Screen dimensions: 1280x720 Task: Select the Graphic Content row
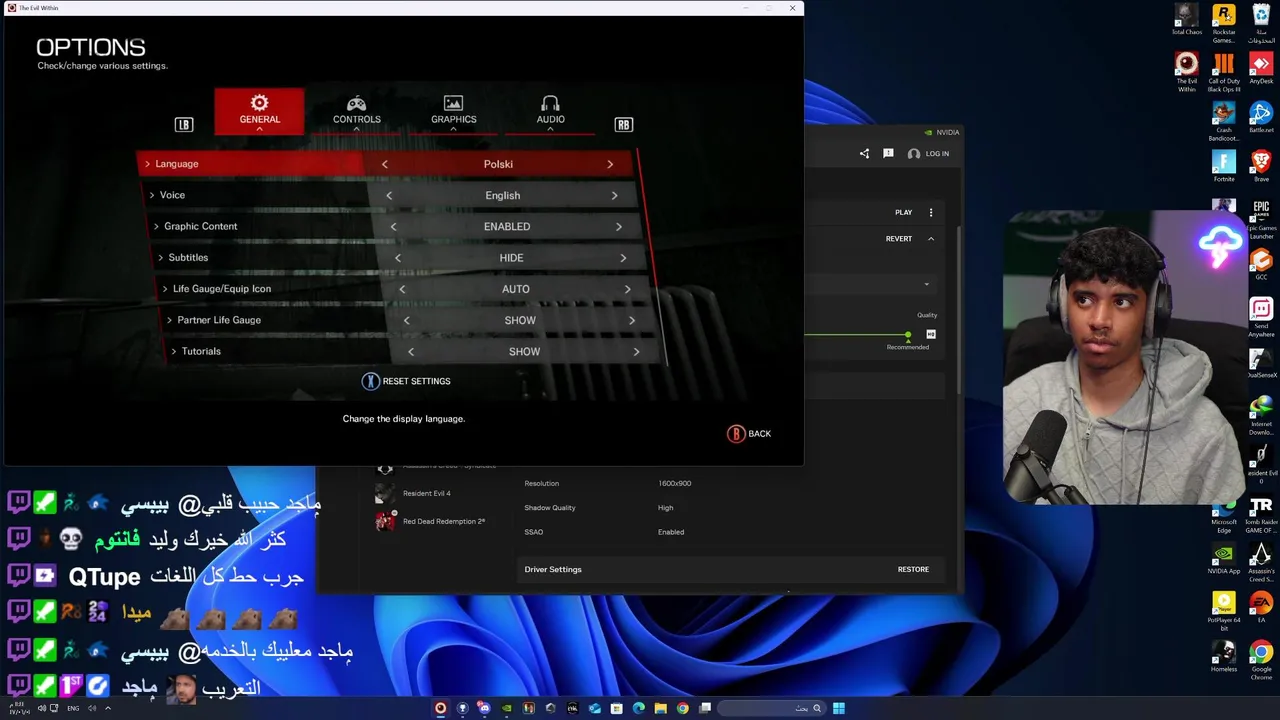point(396,226)
